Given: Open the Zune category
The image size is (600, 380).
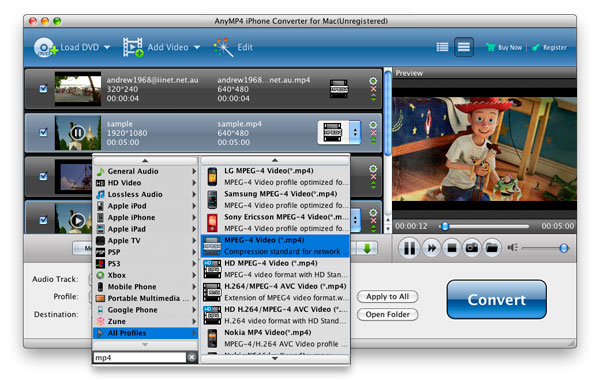Looking at the screenshot, I should click(x=145, y=321).
